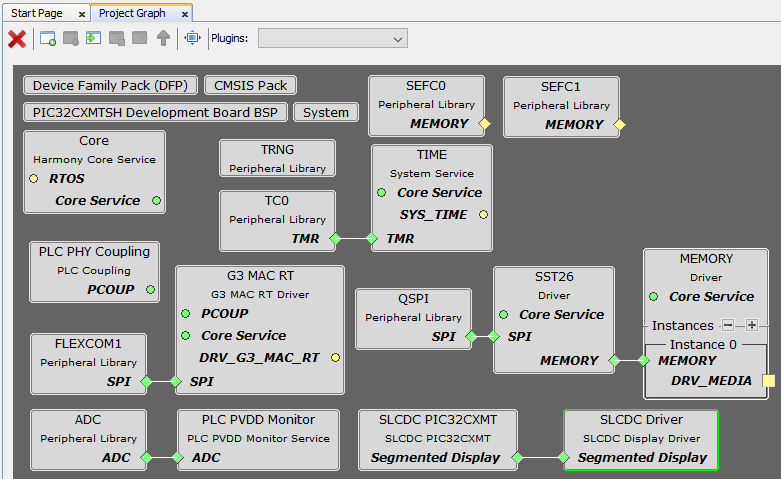Click the green arrow enter group icon
The height and width of the screenshot is (479, 781).
(94, 38)
